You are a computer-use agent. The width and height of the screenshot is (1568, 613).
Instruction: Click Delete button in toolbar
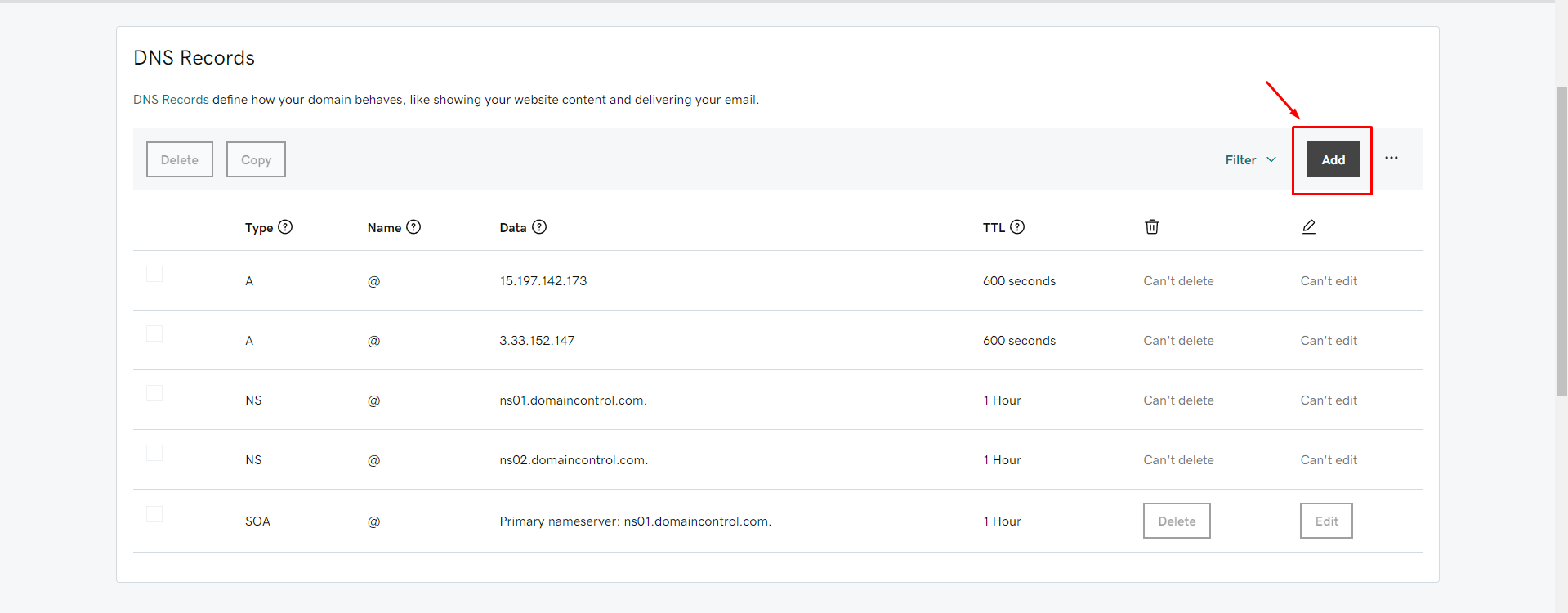click(x=180, y=160)
